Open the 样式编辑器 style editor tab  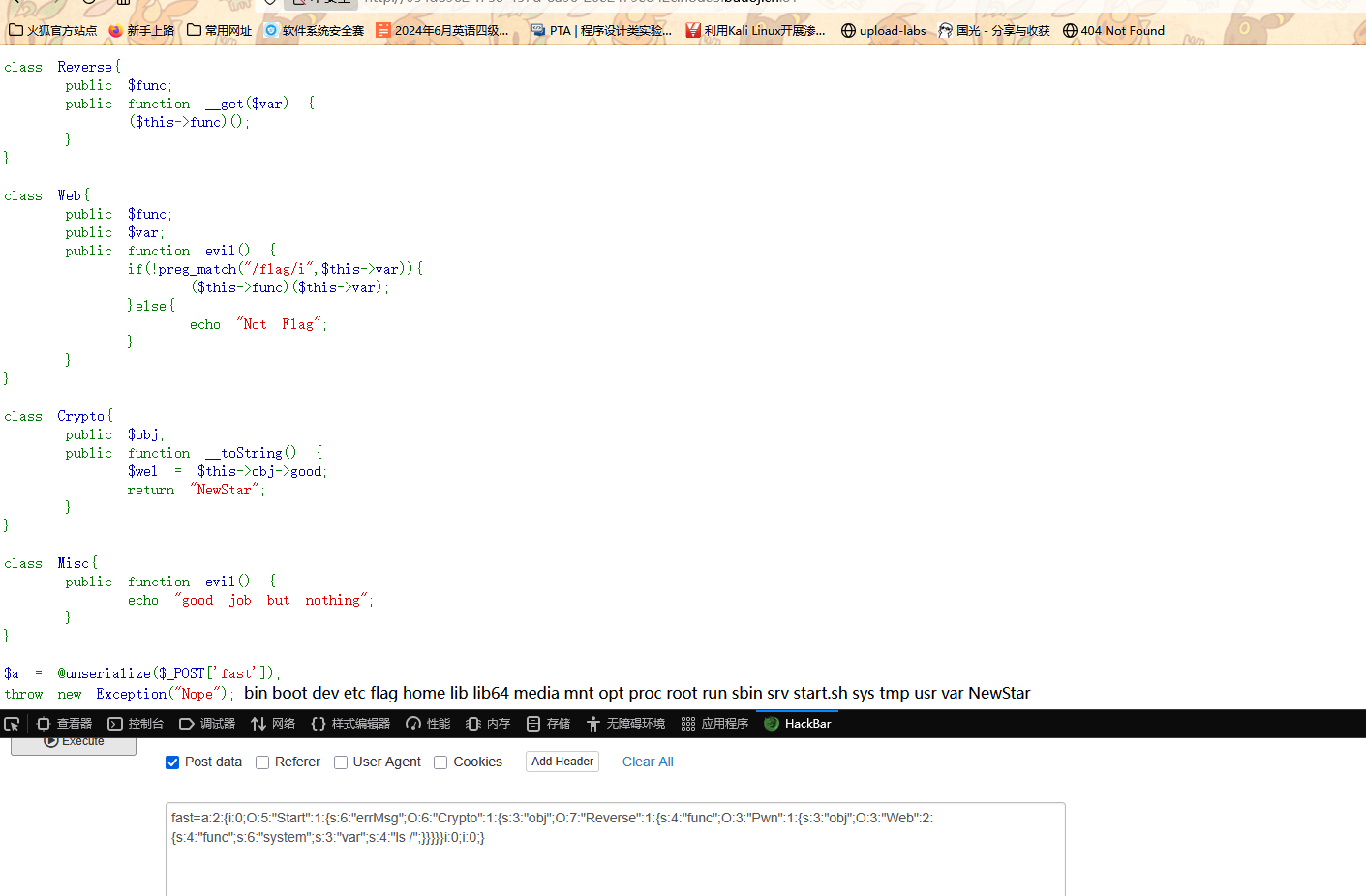point(350,724)
